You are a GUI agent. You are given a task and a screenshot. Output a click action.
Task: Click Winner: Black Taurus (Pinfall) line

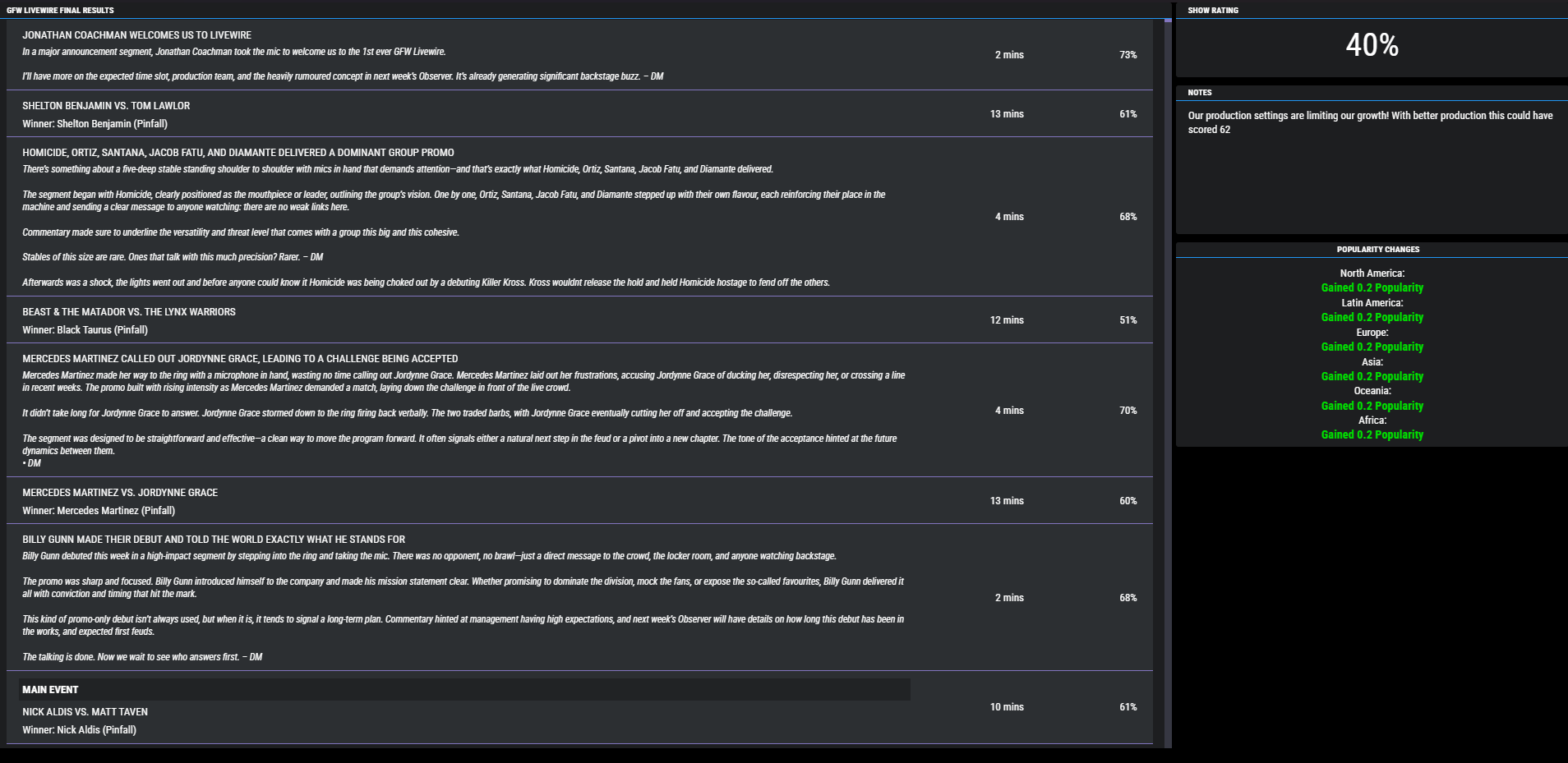coord(85,330)
